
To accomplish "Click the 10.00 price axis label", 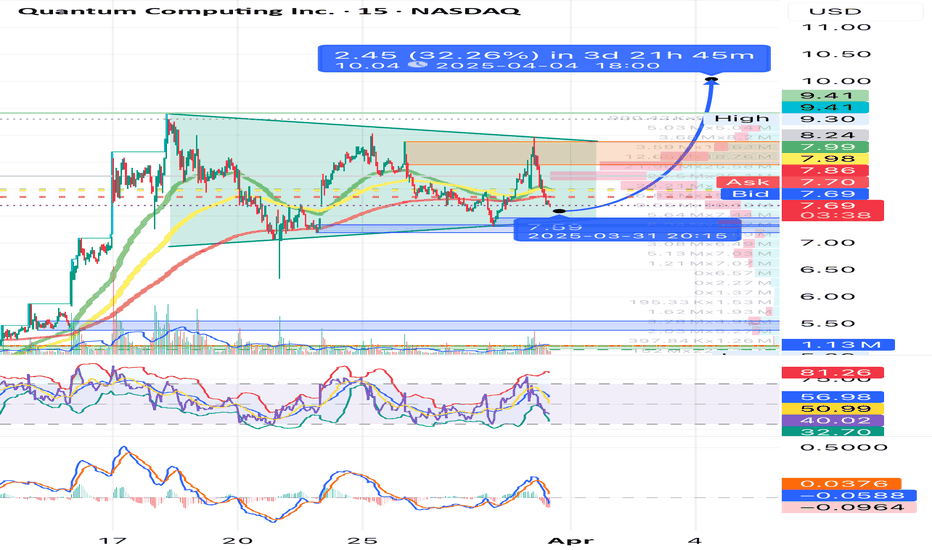I will [x=836, y=81].
